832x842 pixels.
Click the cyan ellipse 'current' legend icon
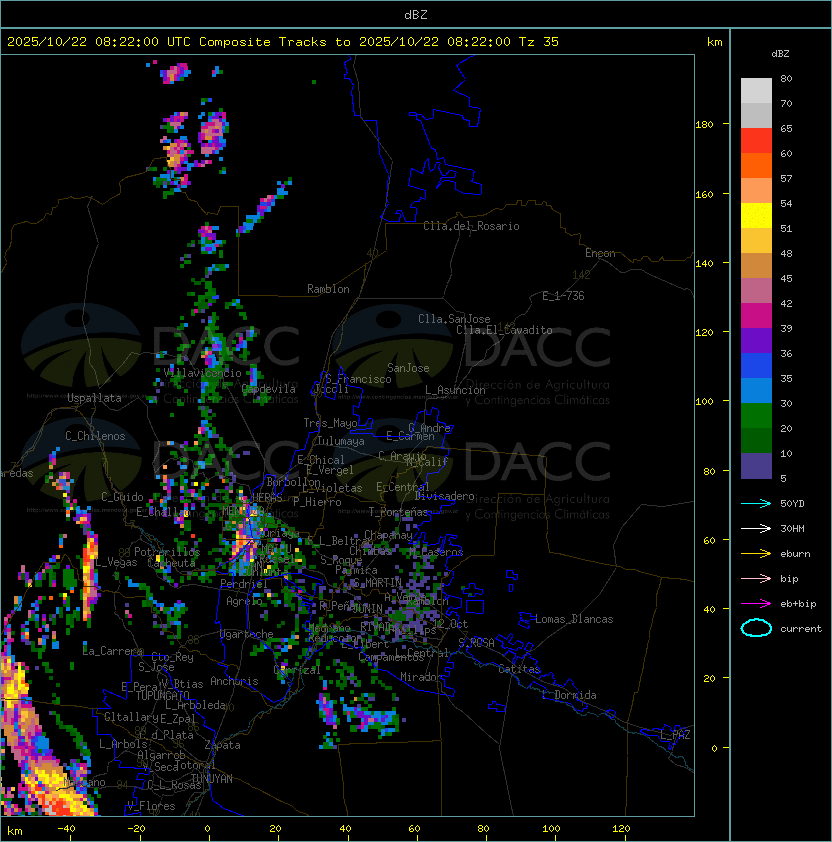756,628
